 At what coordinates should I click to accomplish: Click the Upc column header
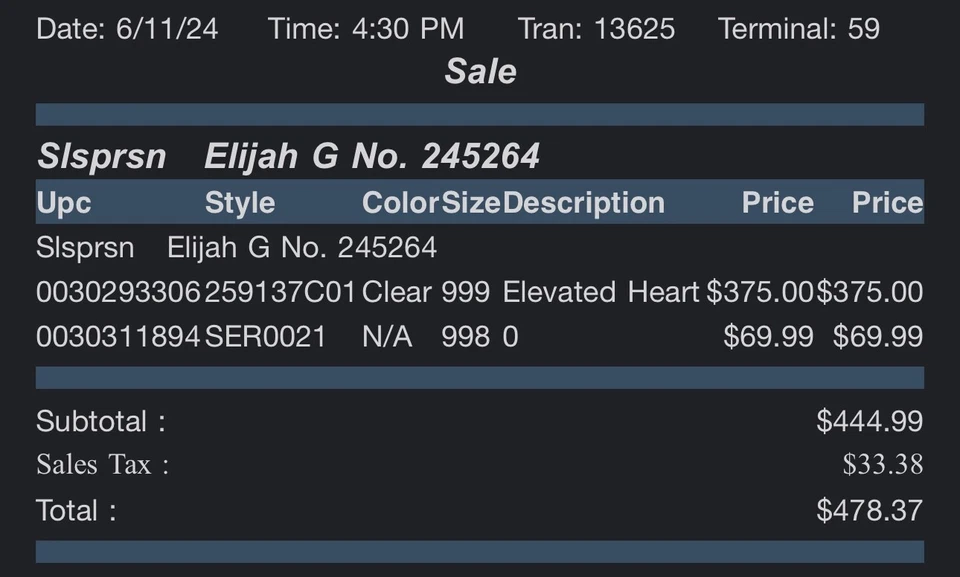point(64,203)
